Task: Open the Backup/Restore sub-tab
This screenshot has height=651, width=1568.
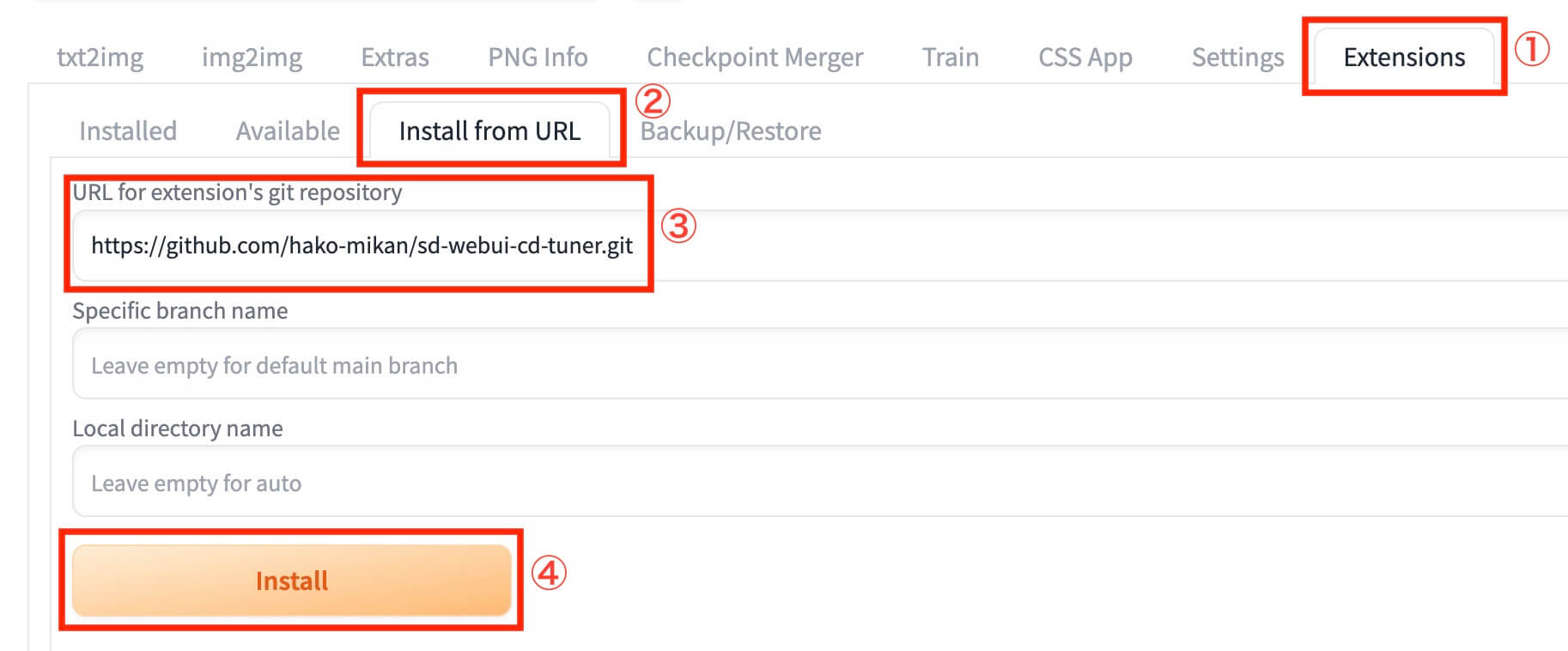Action: tap(731, 131)
